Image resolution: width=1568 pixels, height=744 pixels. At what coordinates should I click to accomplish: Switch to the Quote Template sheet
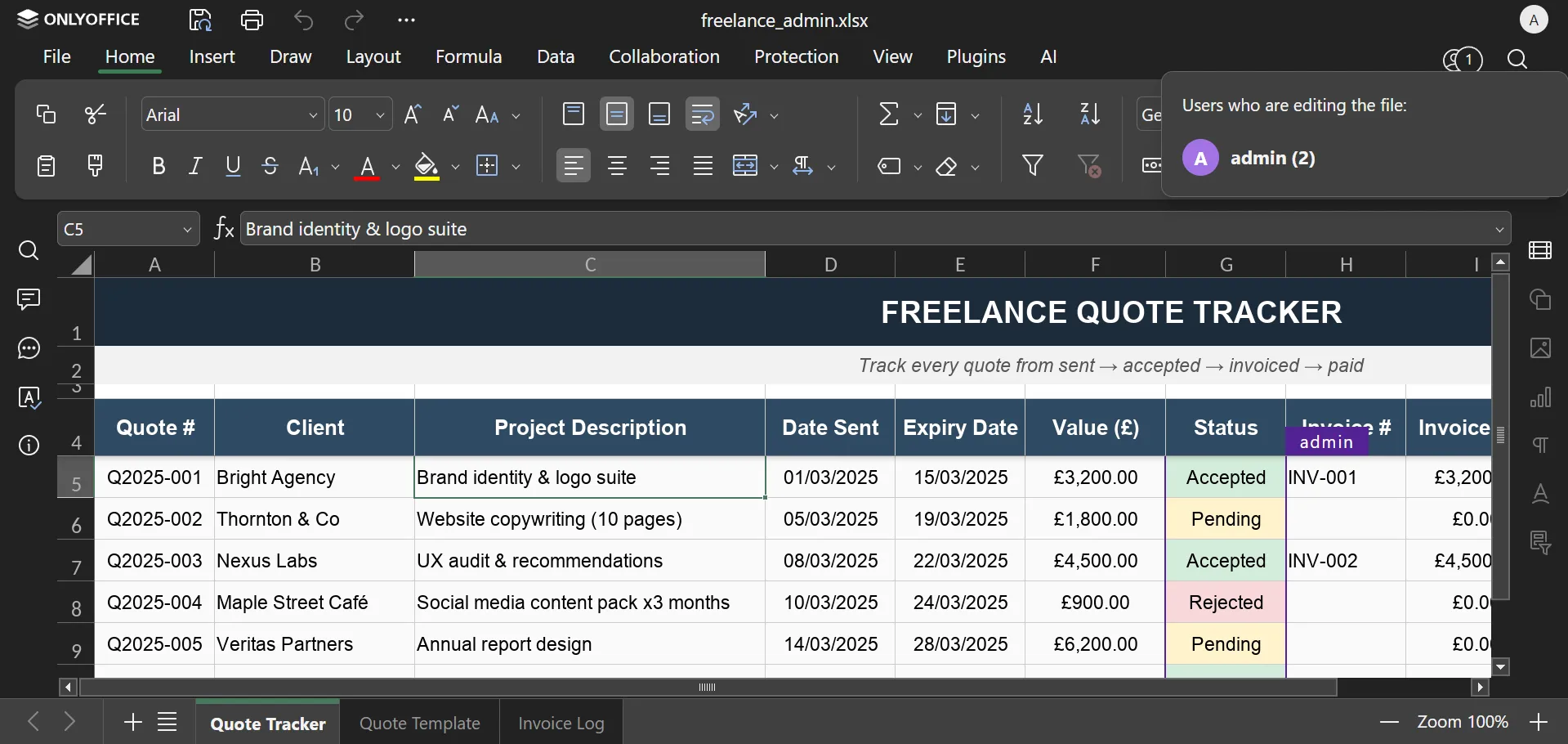click(x=420, y=724)
